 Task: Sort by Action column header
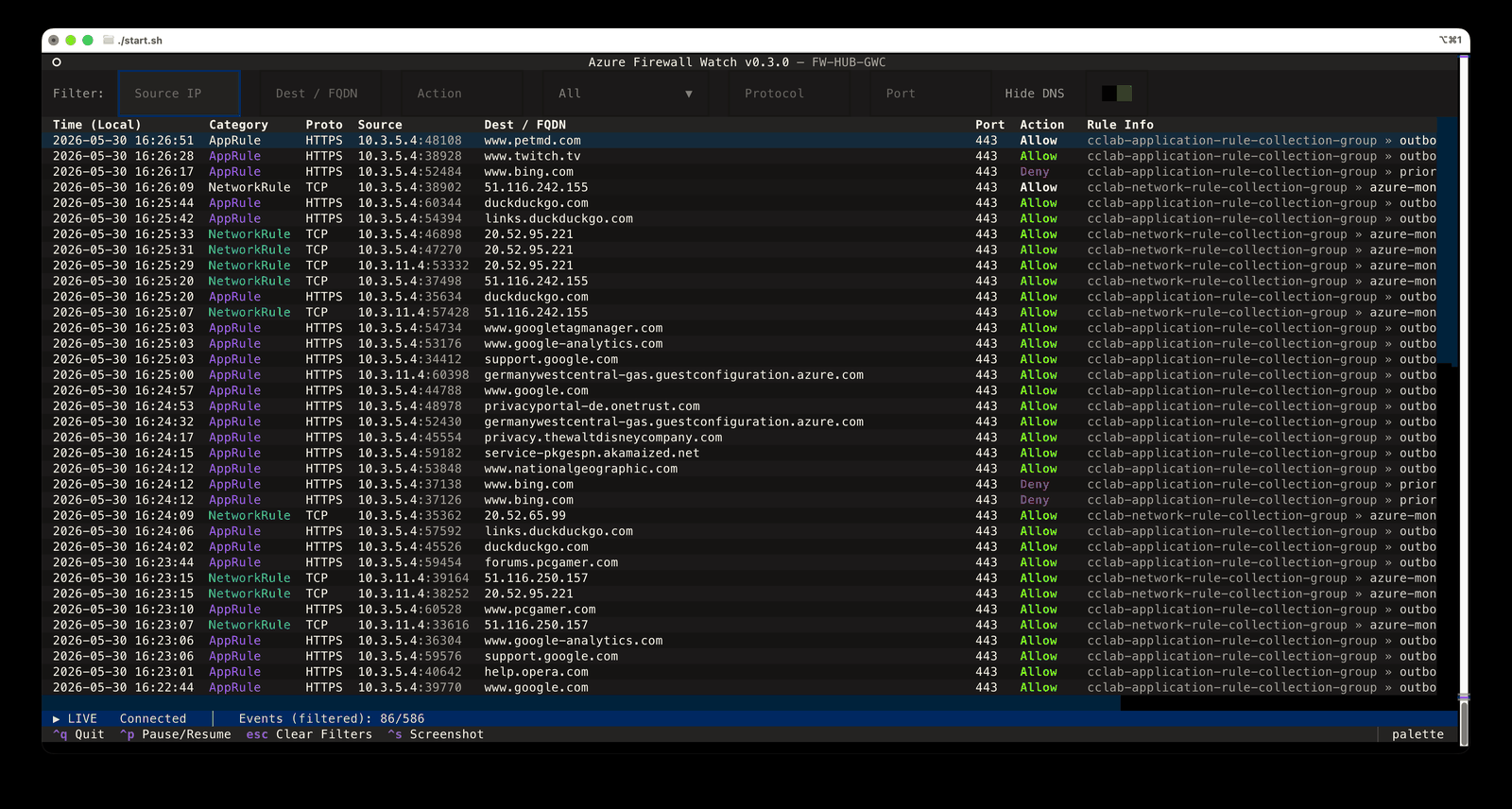(1041, 125)
